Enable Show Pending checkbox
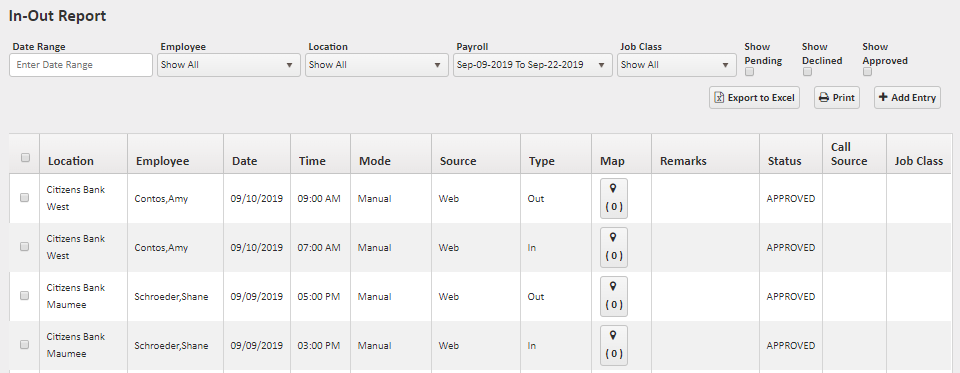The height and width of the screenshot is (373, 960). pyautogui.click(x=749, y=72)
